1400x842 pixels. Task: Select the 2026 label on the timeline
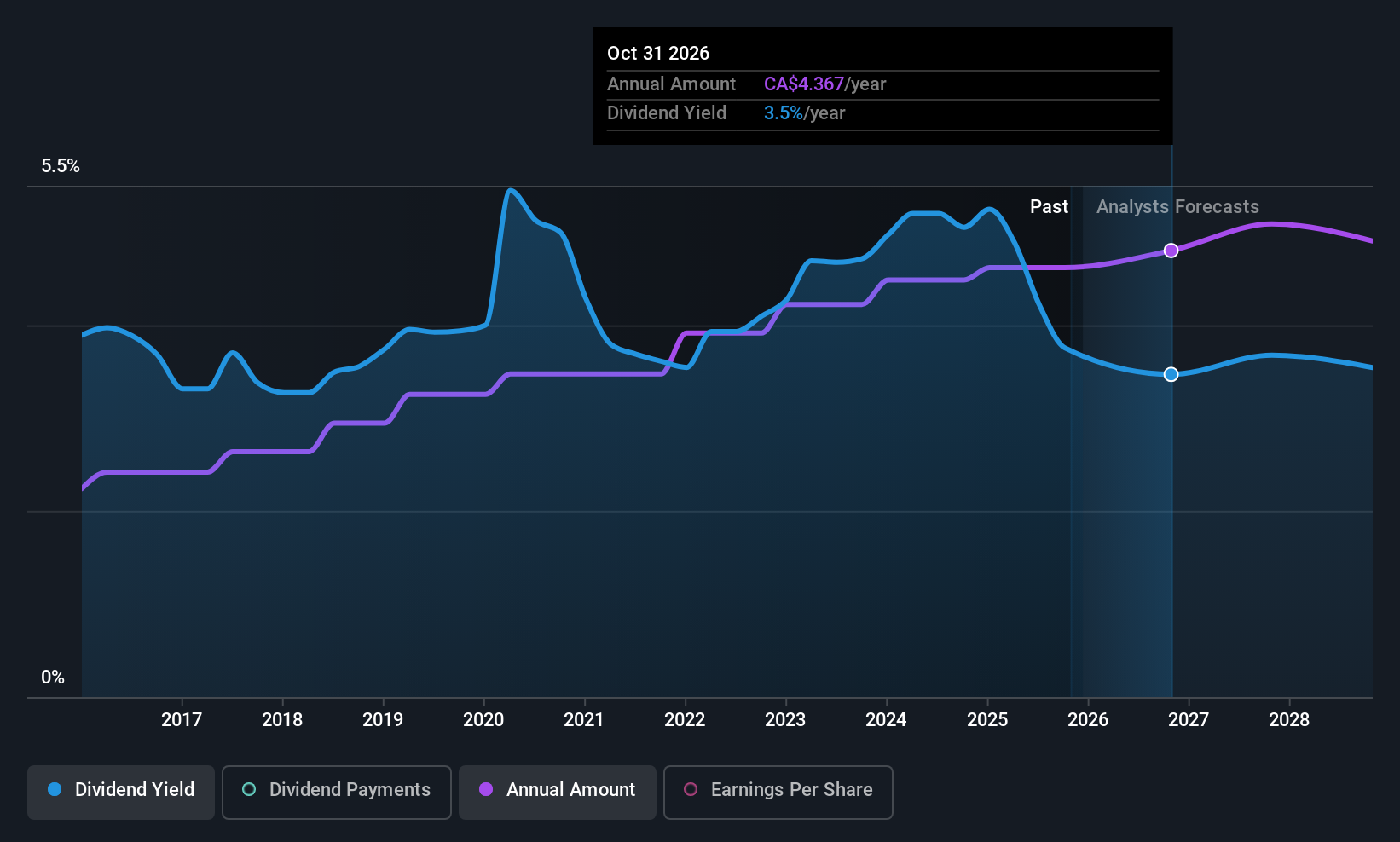(1088, 719)
